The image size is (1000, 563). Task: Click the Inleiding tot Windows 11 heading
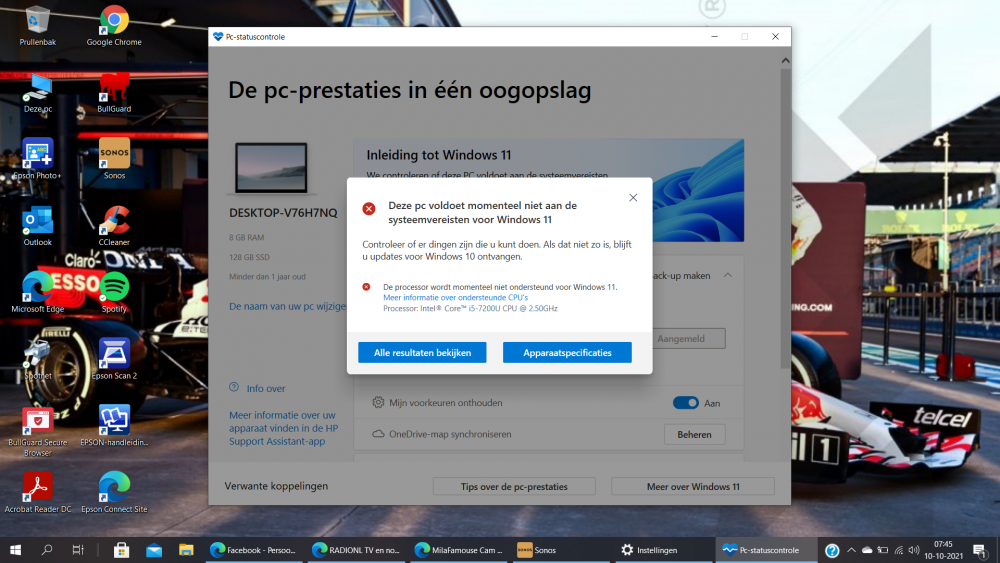pyautogui.click(x=439, y=155)
